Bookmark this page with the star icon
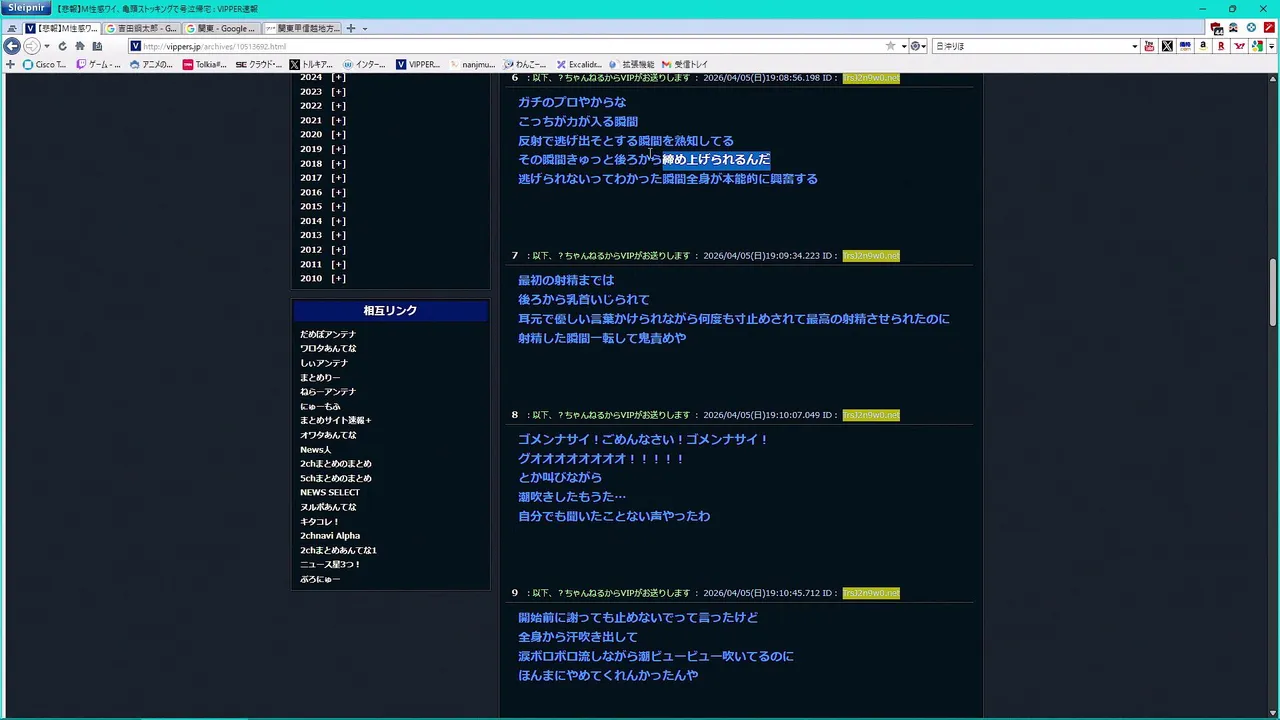The width and height of the screenshot is (1280, 720). 890,46
